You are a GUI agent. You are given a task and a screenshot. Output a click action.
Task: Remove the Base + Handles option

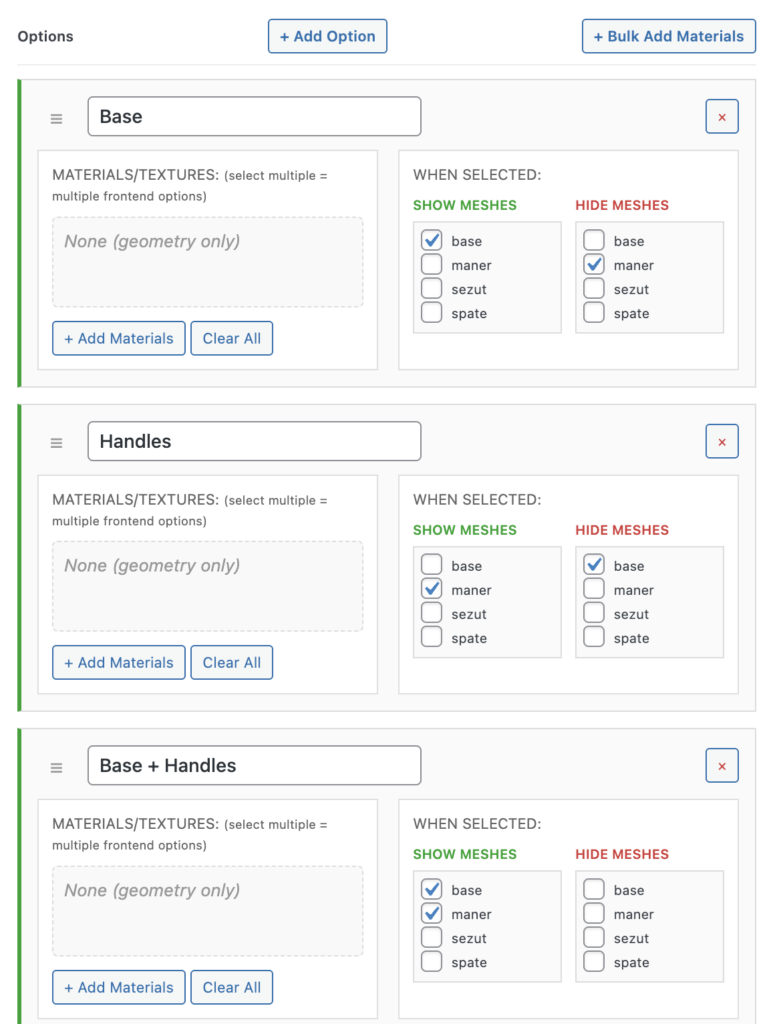722,766
